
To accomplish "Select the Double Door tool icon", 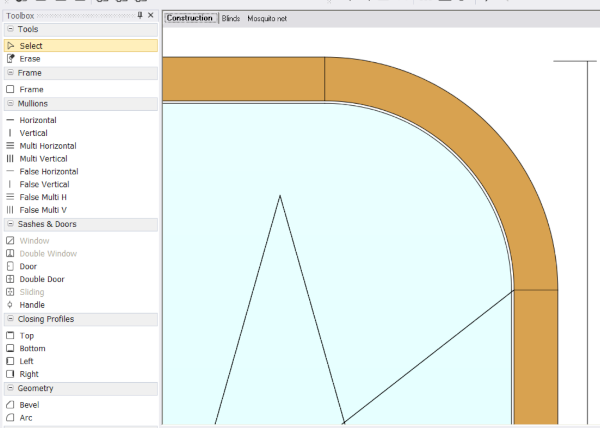I will [x=10, y=279].
